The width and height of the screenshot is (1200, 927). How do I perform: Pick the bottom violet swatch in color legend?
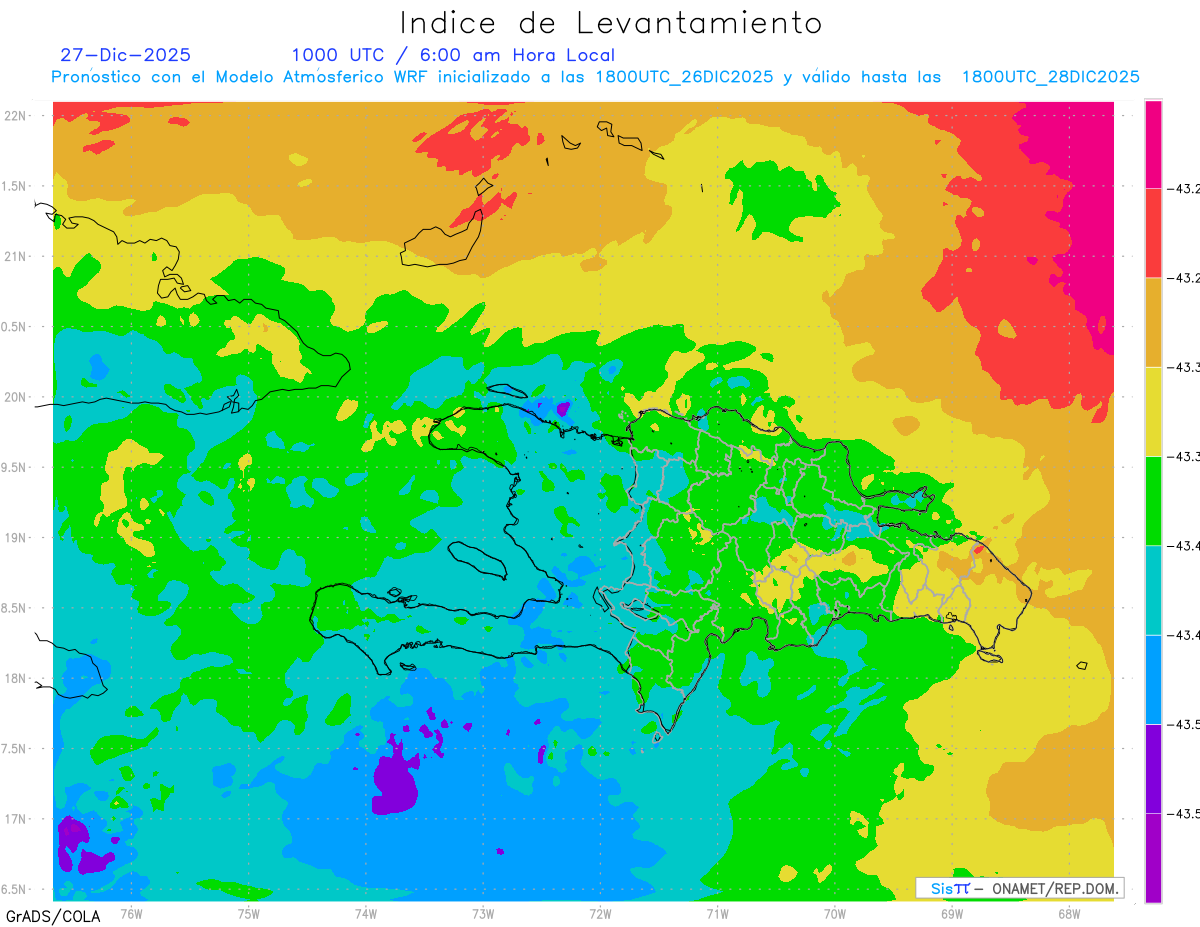(x=1153, y=857)
